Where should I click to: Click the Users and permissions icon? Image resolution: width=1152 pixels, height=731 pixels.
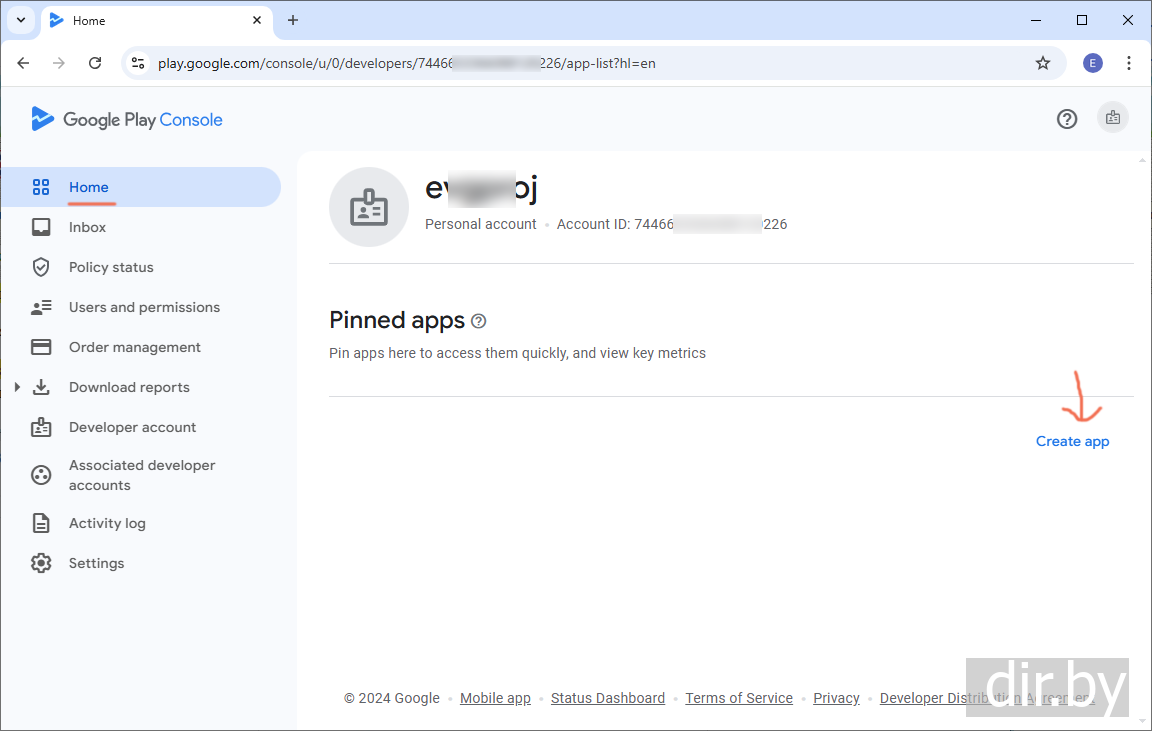(41, 307)
